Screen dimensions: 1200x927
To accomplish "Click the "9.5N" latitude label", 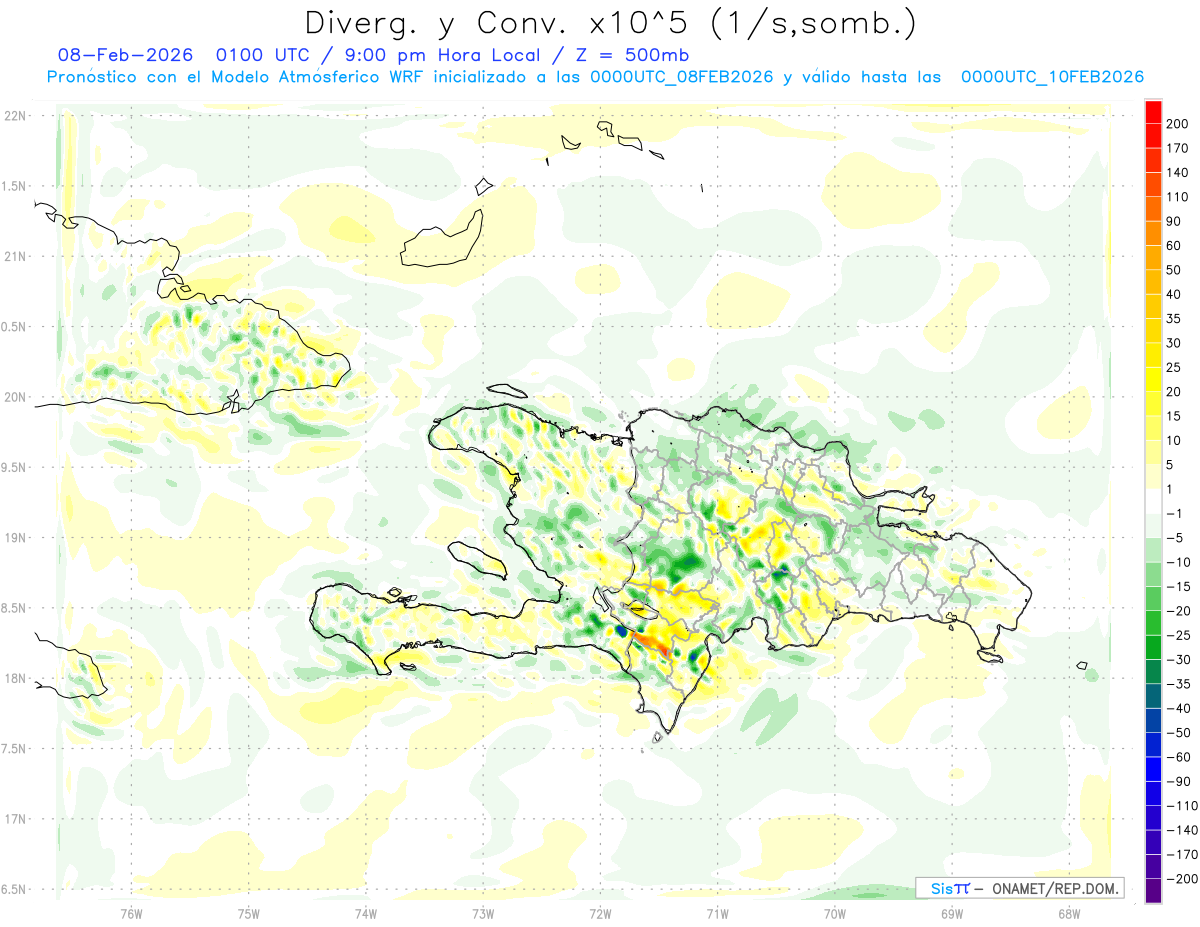I will pyautogui.click(x=15, y=467).
